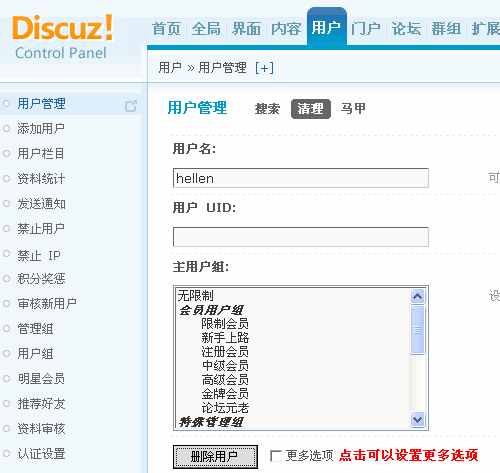Click listbox scroll up arrow
This screenshot has height=473, width=500.
point(418,296)
